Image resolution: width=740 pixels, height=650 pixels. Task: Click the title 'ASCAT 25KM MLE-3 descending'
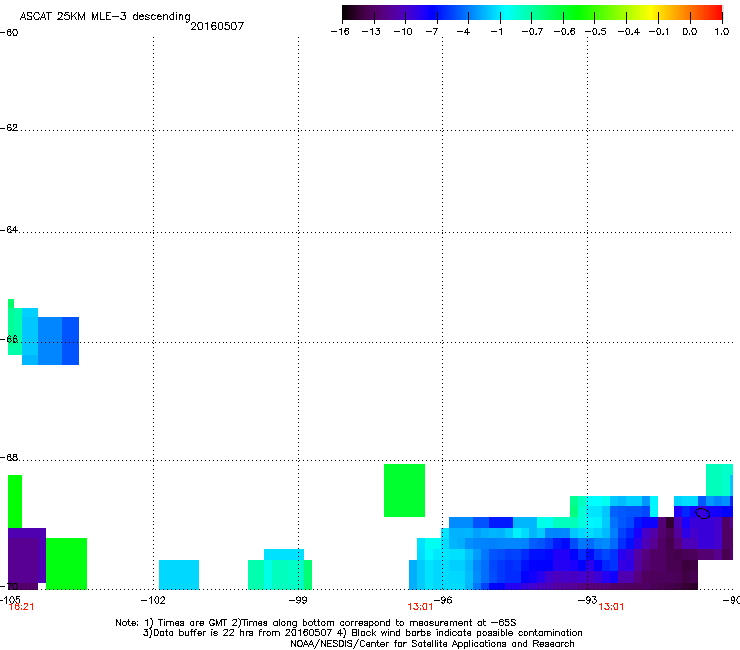click(x=105, y=17)
